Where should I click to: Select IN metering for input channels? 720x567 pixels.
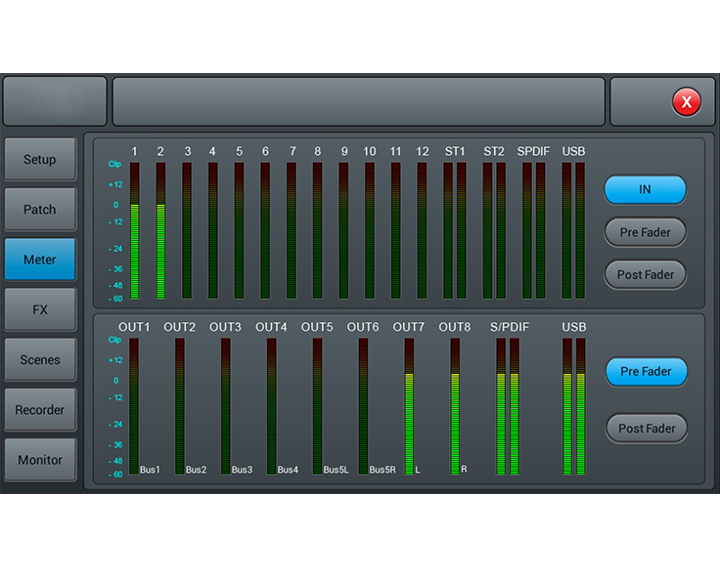pyautogui.click(x=645, y=189)
